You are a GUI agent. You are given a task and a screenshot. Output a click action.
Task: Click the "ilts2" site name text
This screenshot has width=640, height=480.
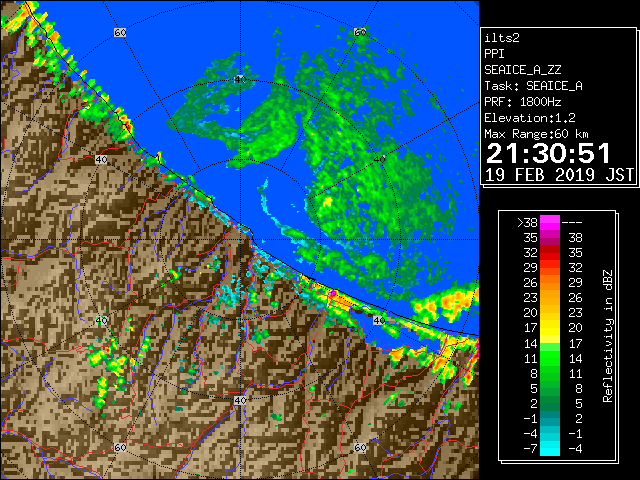[502, 38]
